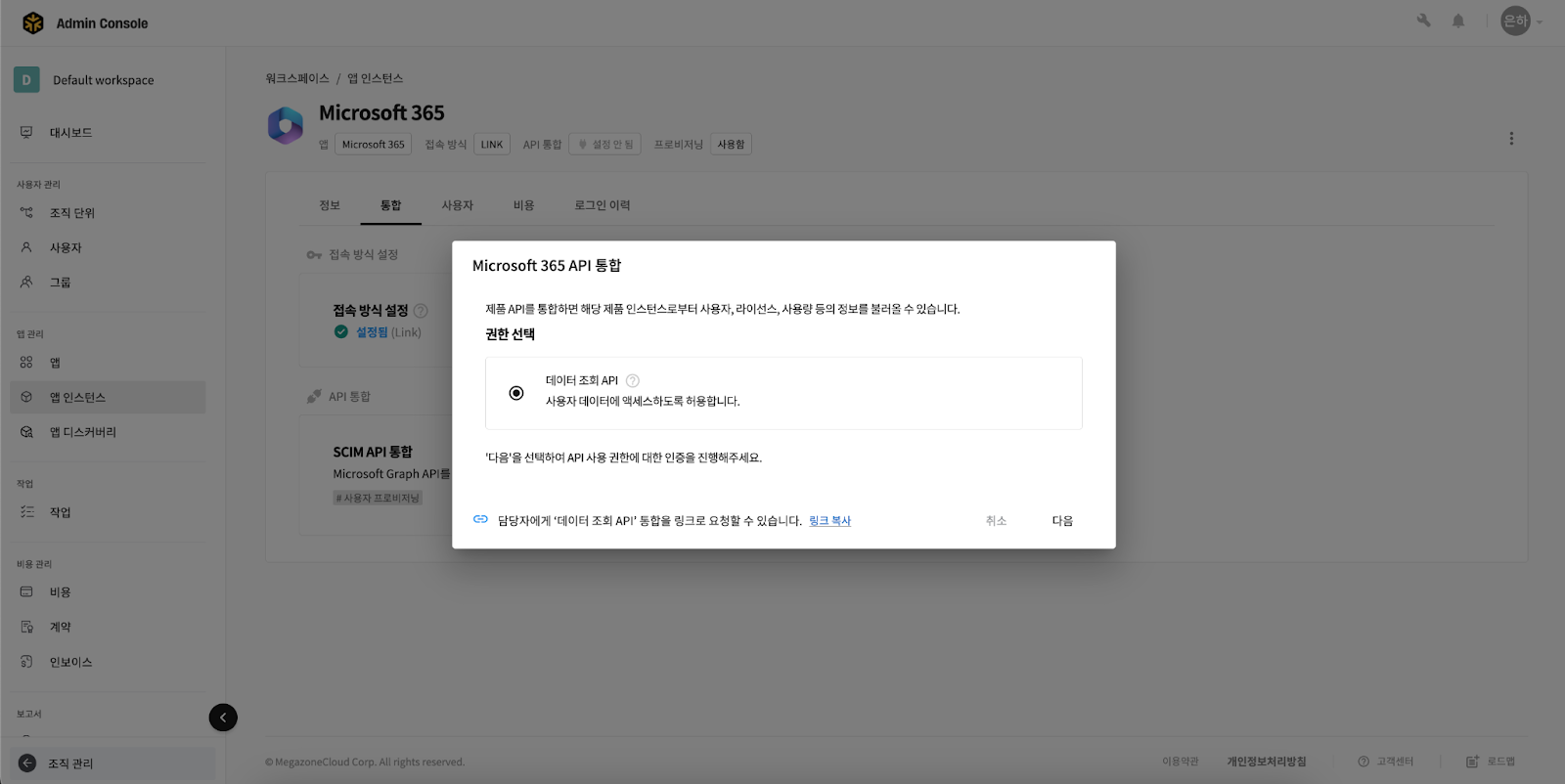This screenshot has width=1565, height=784.
Task: Click the 앱 인스턴스 cube icon
Action: point(26,397)
